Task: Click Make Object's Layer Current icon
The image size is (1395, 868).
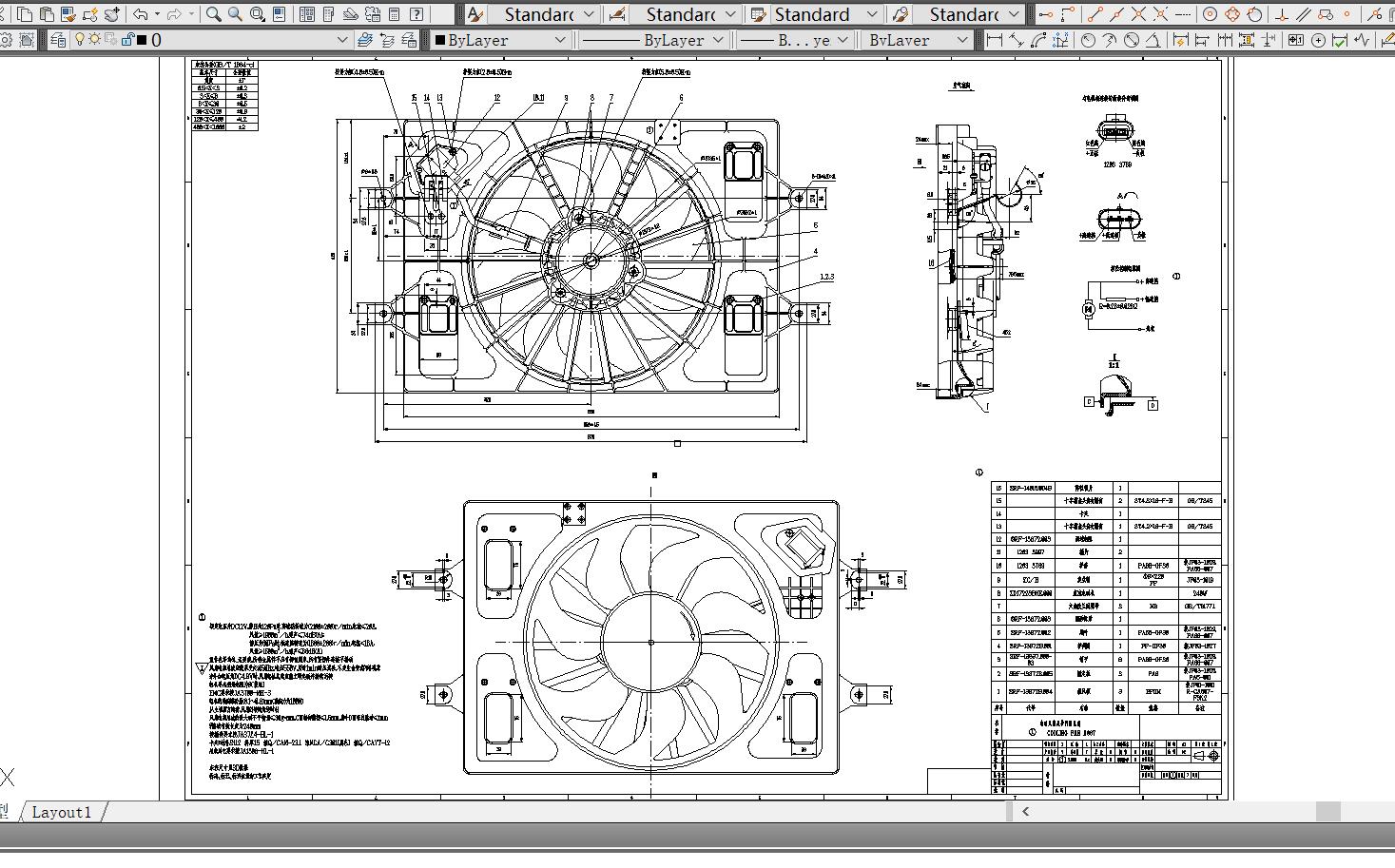Action: pyautogui.click(x=365, y=40)
